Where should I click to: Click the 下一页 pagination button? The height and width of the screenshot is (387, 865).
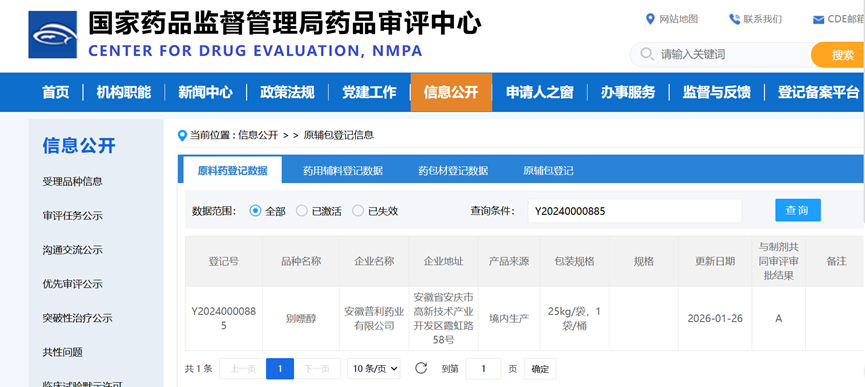pyautogui.click(x=317, y=369)
